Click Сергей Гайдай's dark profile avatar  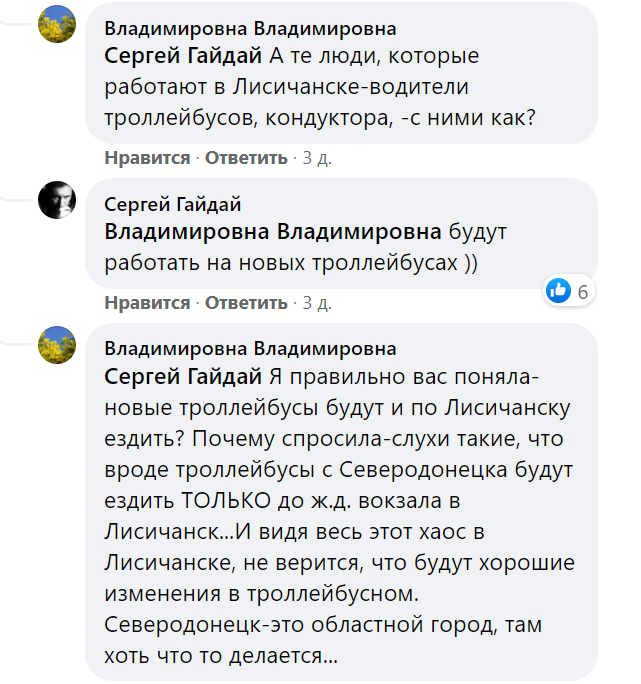point(57,201)
